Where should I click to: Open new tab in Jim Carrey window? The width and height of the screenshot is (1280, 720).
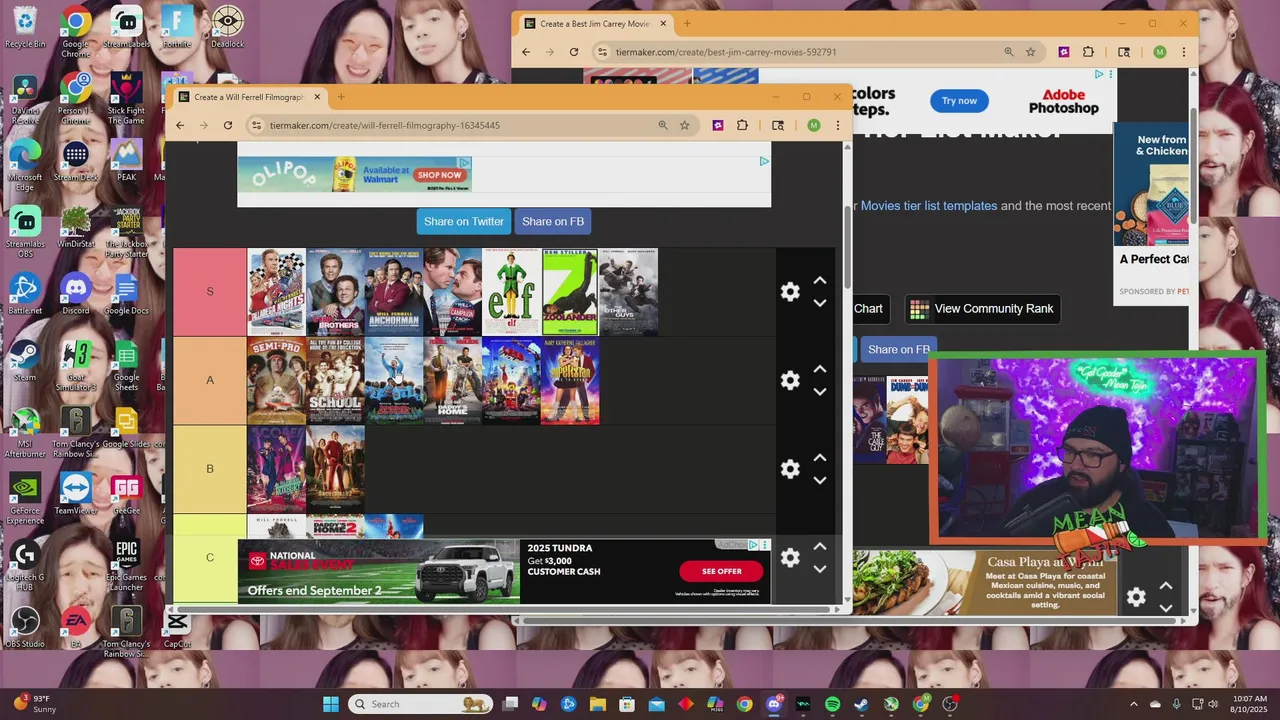pos(687,23)
